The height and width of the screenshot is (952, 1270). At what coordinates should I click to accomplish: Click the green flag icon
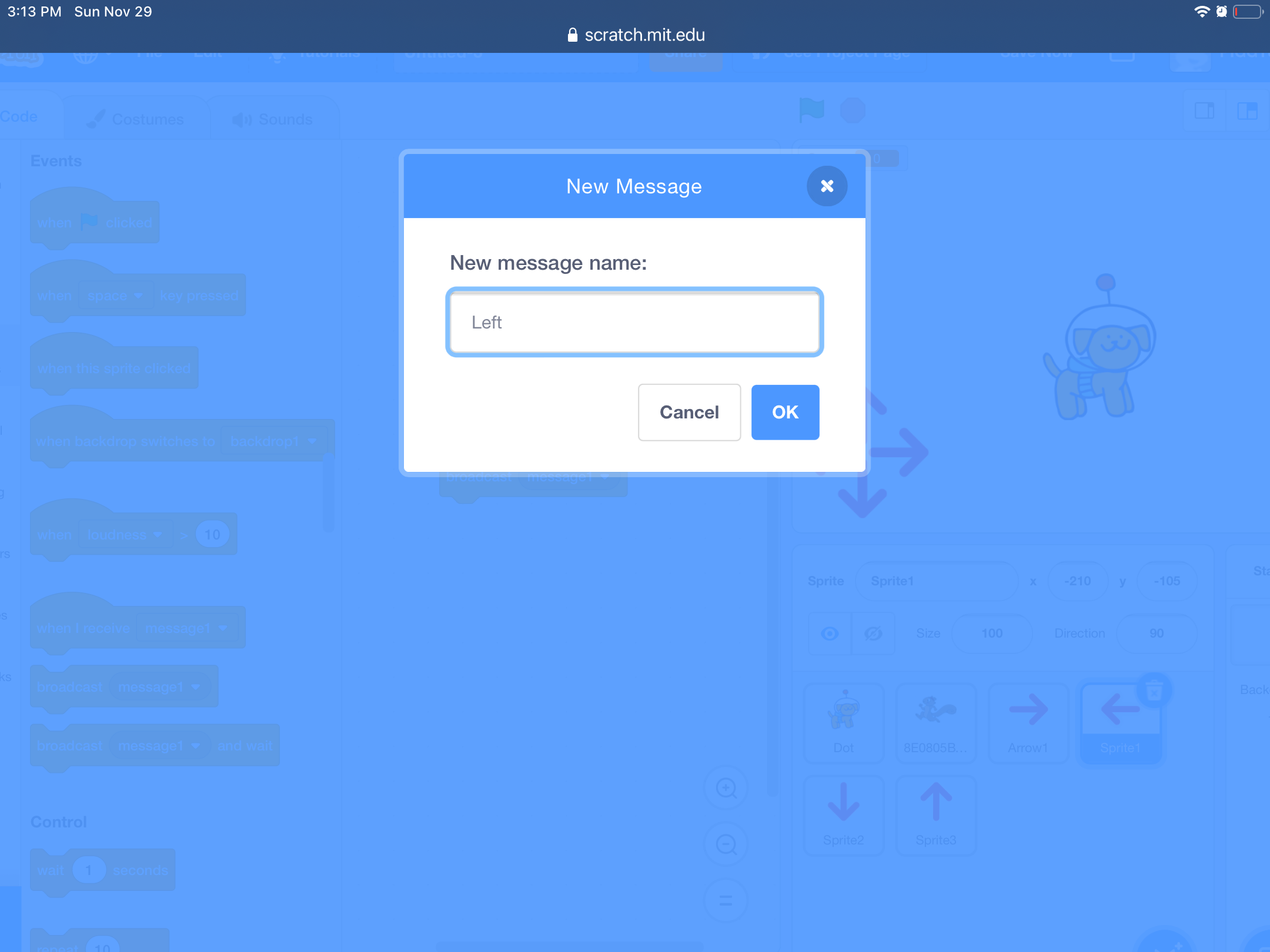tap(811, 110)
